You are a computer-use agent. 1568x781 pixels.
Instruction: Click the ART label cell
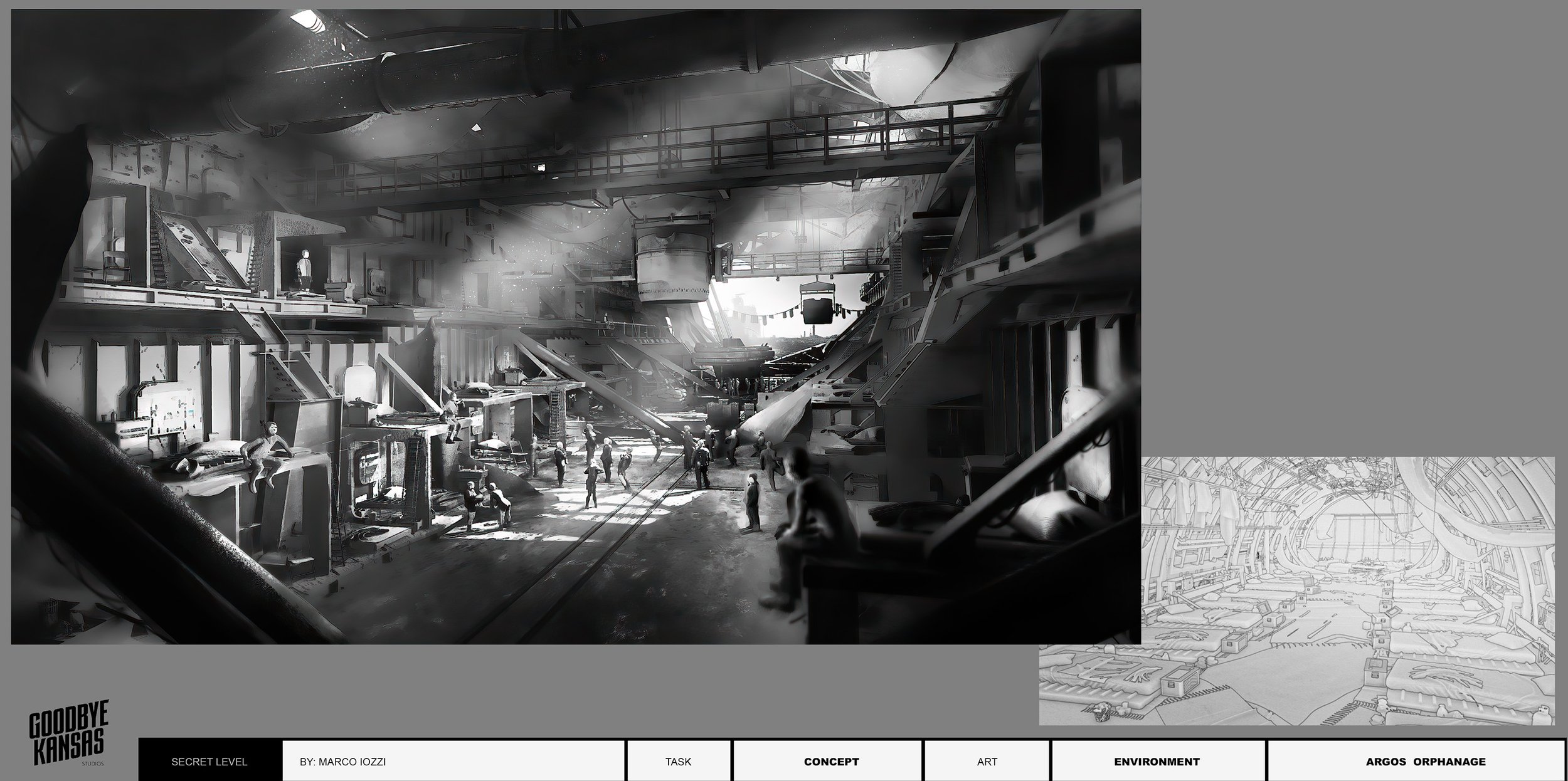(987, 762)
